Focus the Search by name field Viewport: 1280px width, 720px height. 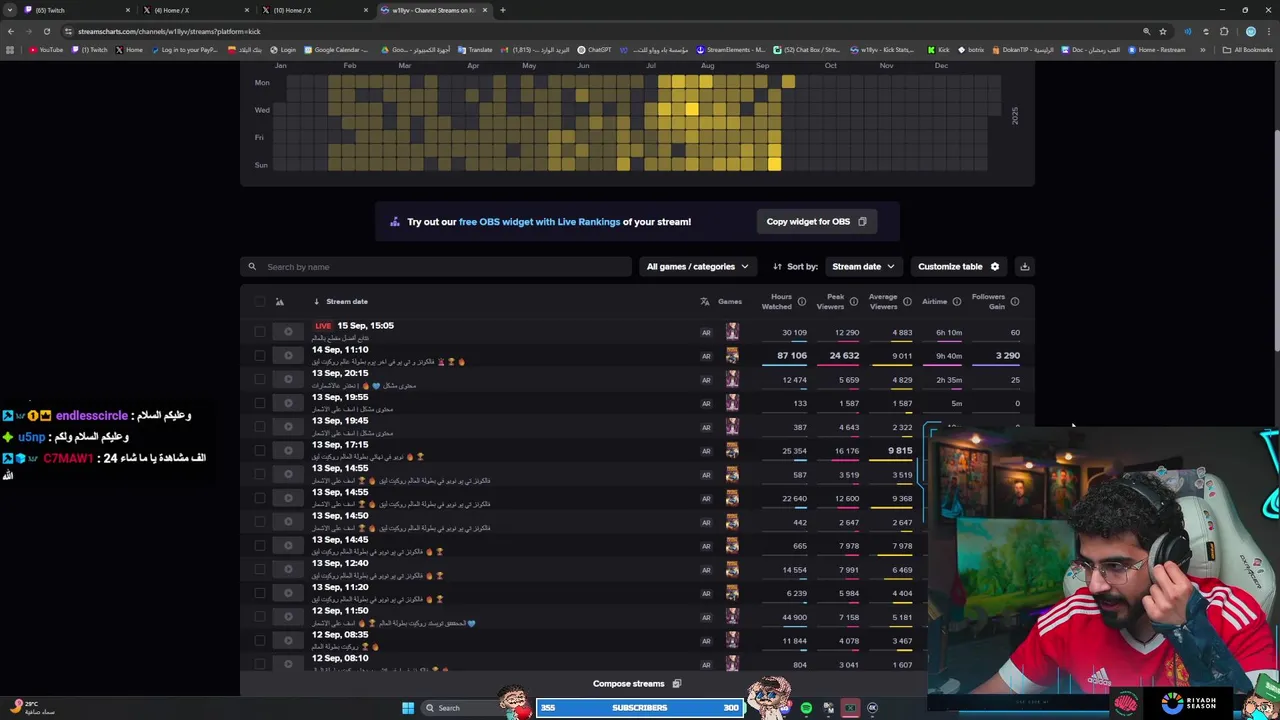point(436,267)
